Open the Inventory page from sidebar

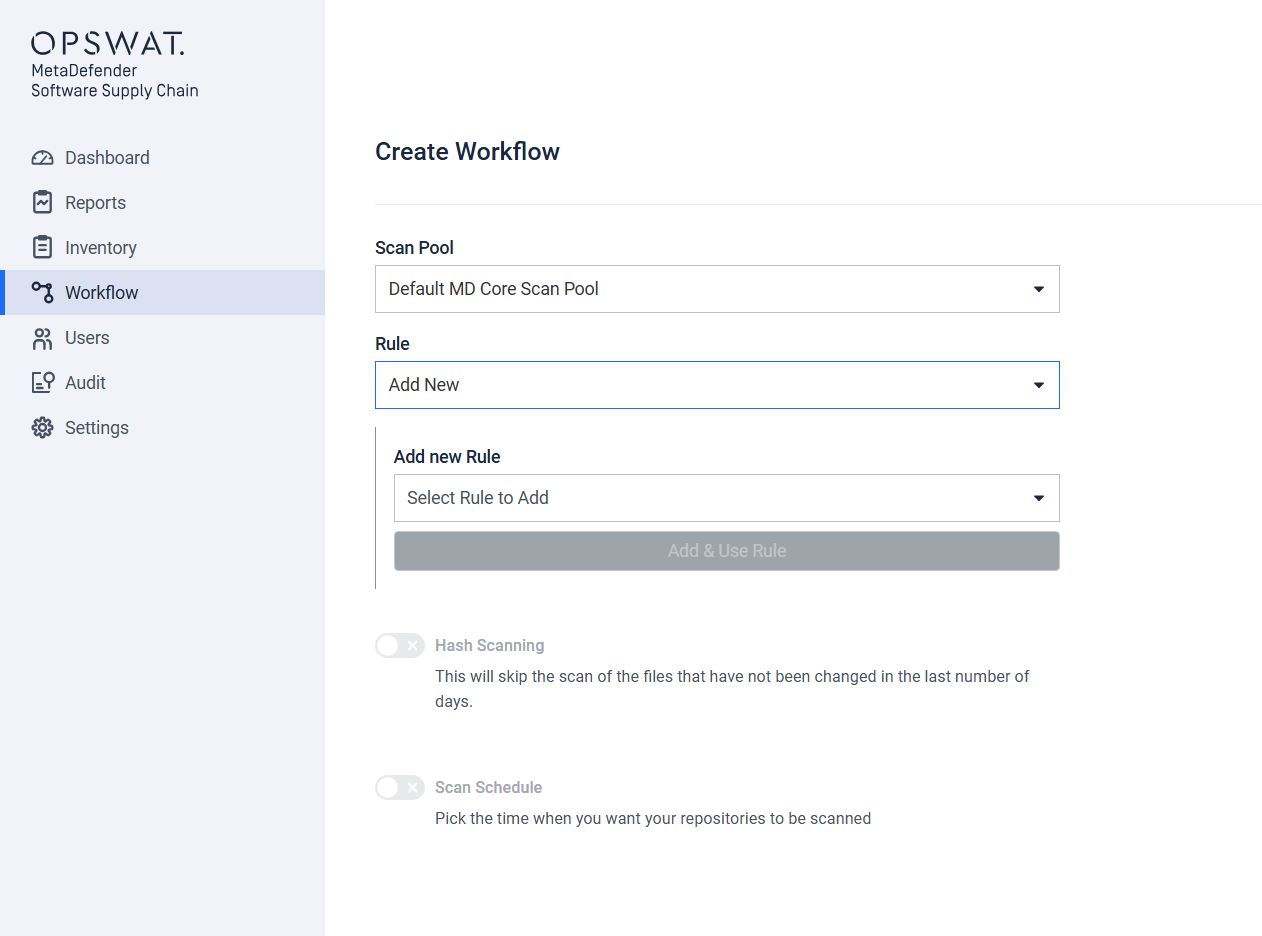point(100,248)
